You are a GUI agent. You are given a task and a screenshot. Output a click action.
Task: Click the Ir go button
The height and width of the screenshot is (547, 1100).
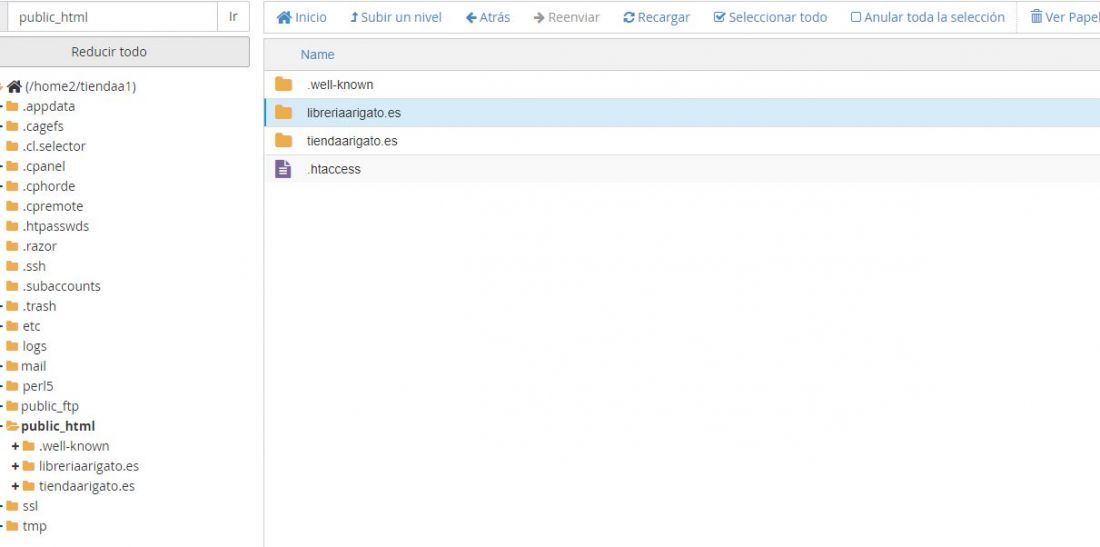pyautogui.click(x=233, y=17)
